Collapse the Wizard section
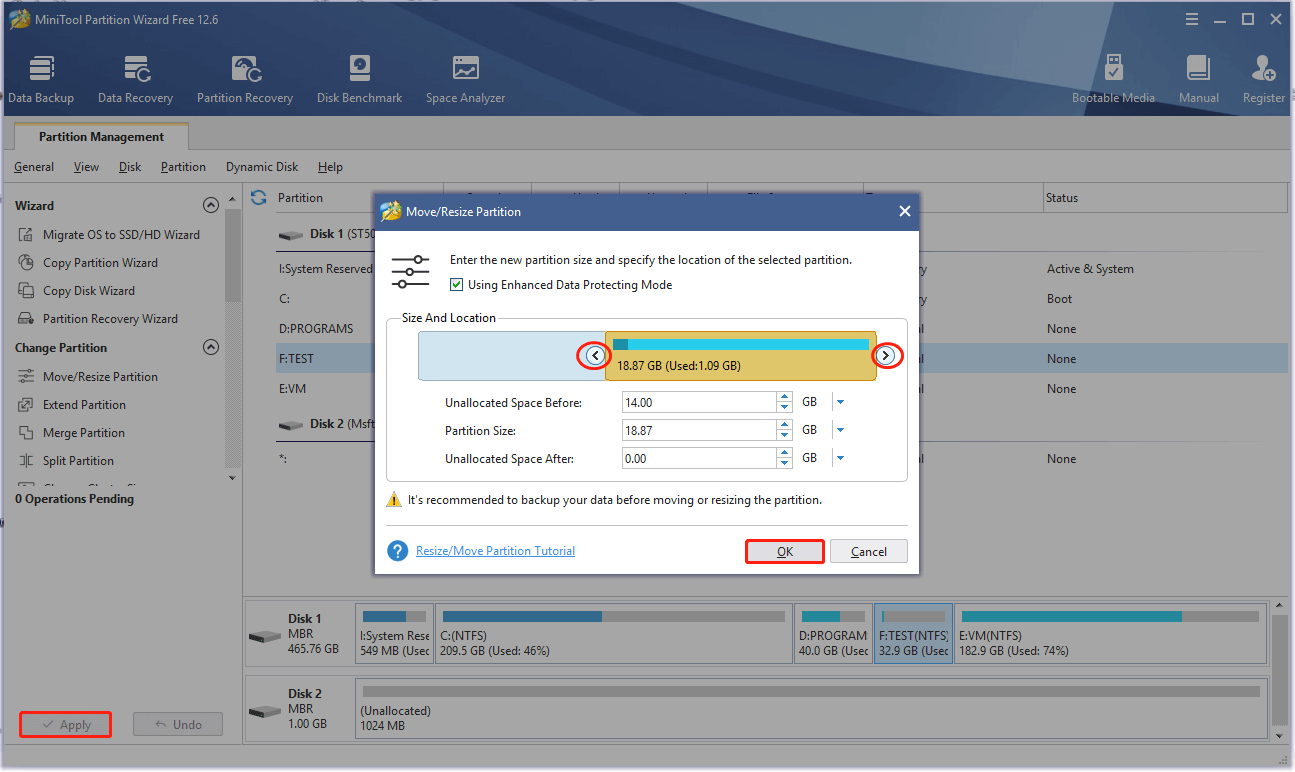 (x=210, y=205)
